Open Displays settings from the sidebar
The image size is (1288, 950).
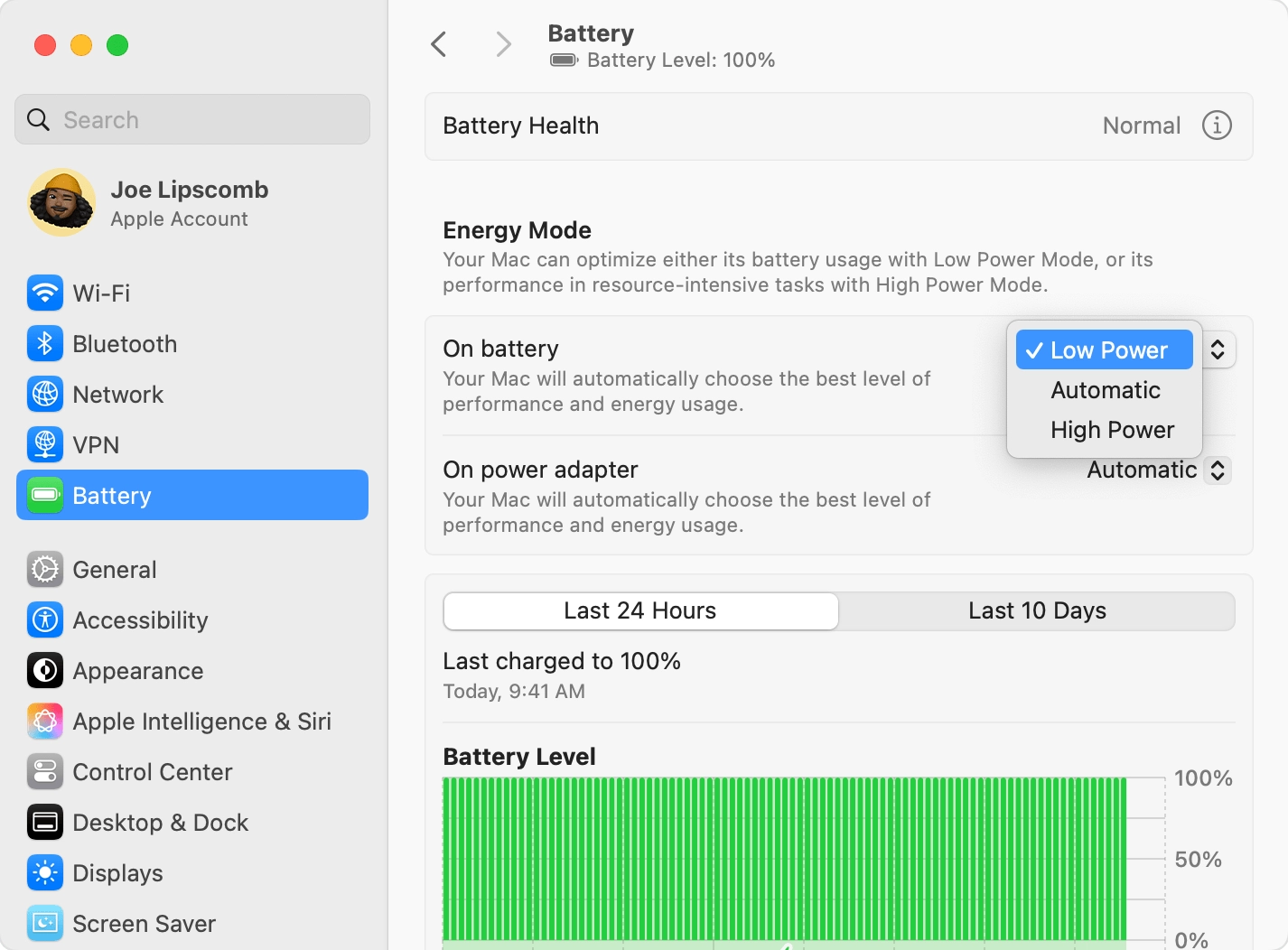[x=44, y=872]
